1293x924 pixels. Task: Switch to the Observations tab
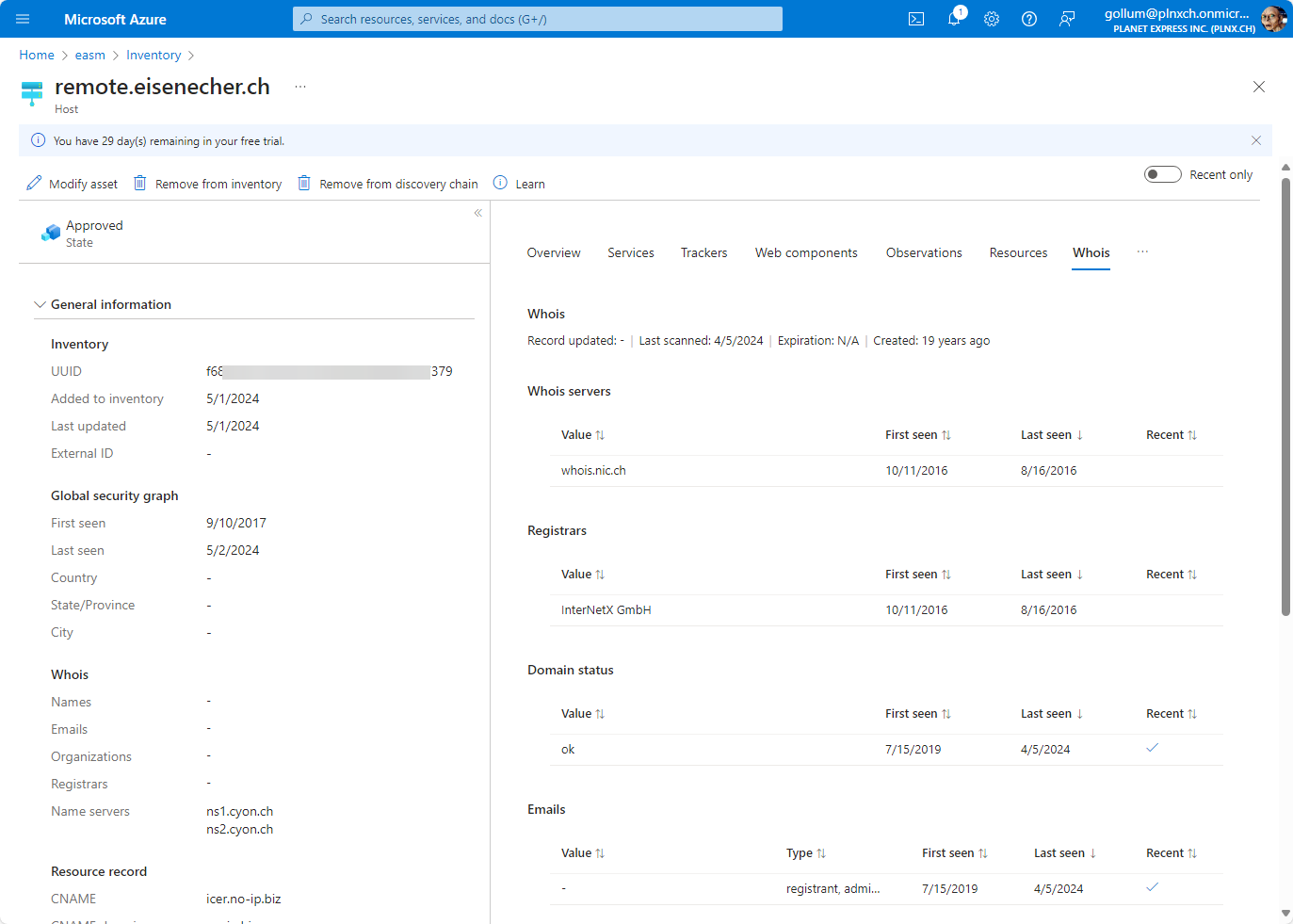[923, 252]
